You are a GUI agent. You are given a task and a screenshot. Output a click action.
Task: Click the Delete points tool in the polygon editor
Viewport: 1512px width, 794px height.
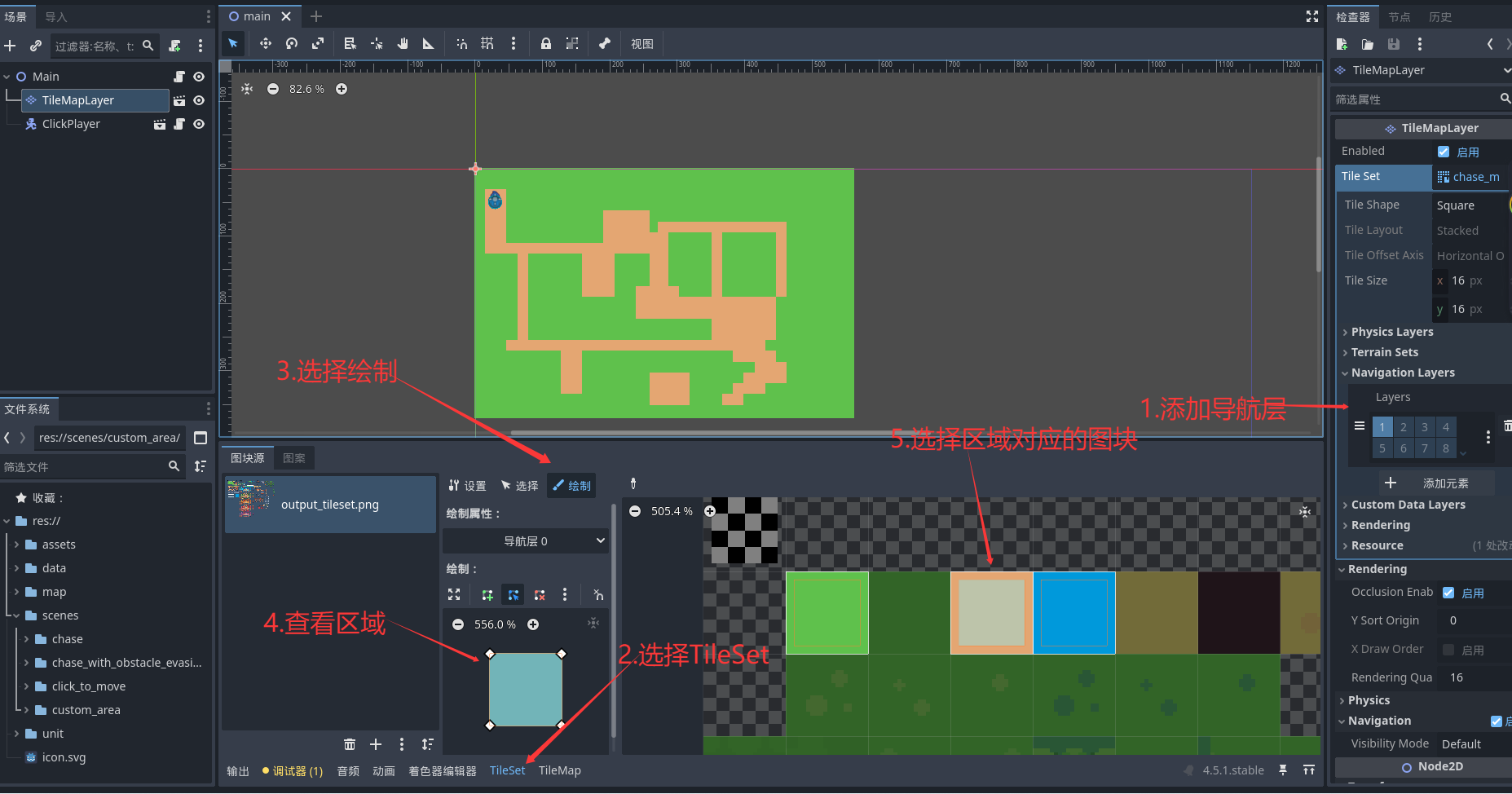point(540,594)
